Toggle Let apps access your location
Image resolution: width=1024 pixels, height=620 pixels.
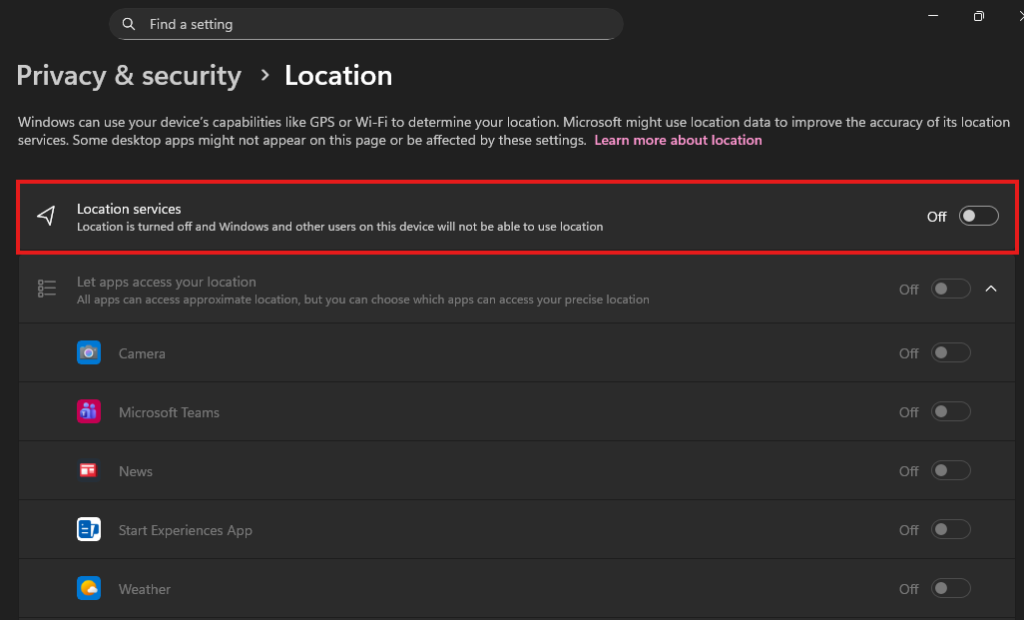[x=950, y=289]
